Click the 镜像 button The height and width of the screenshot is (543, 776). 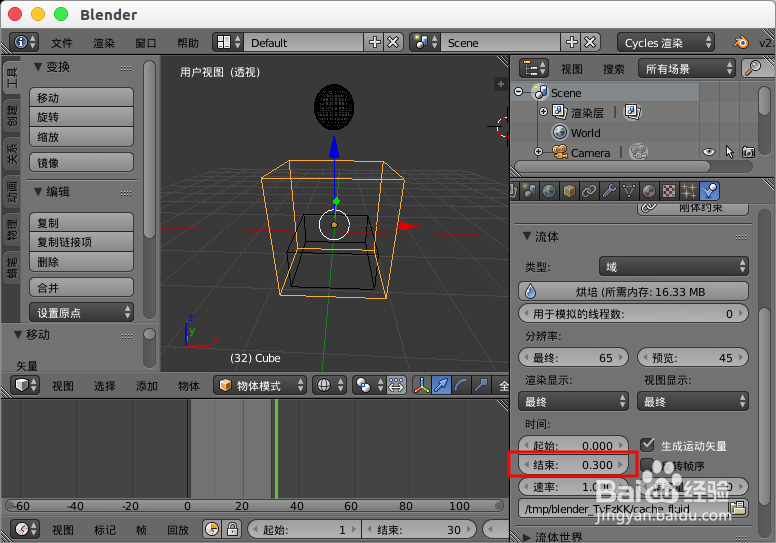click(x=82, y=162)
